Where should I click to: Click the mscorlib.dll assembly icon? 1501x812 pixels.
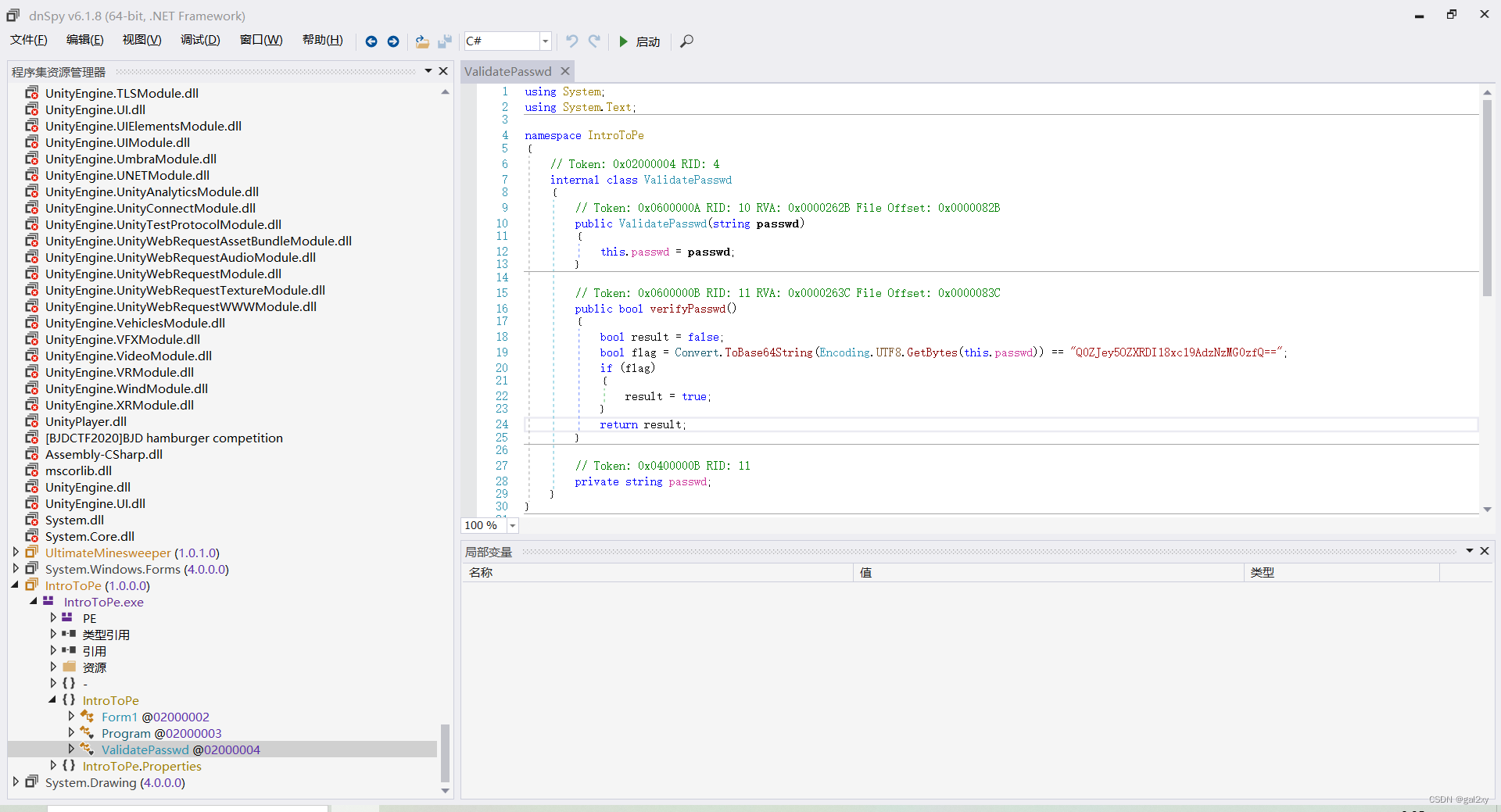(32, 470)
